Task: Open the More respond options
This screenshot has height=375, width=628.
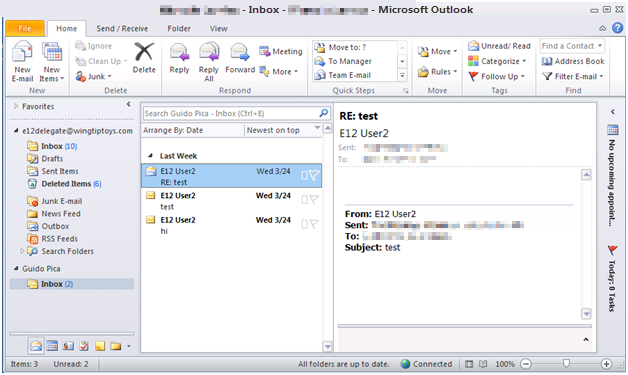Action: pos(279,72)
